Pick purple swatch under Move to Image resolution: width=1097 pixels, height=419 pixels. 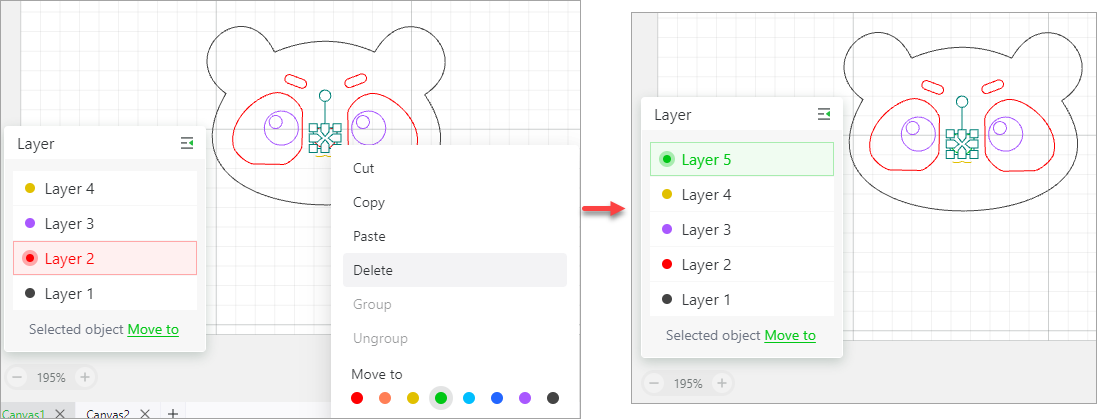[525, 398]
